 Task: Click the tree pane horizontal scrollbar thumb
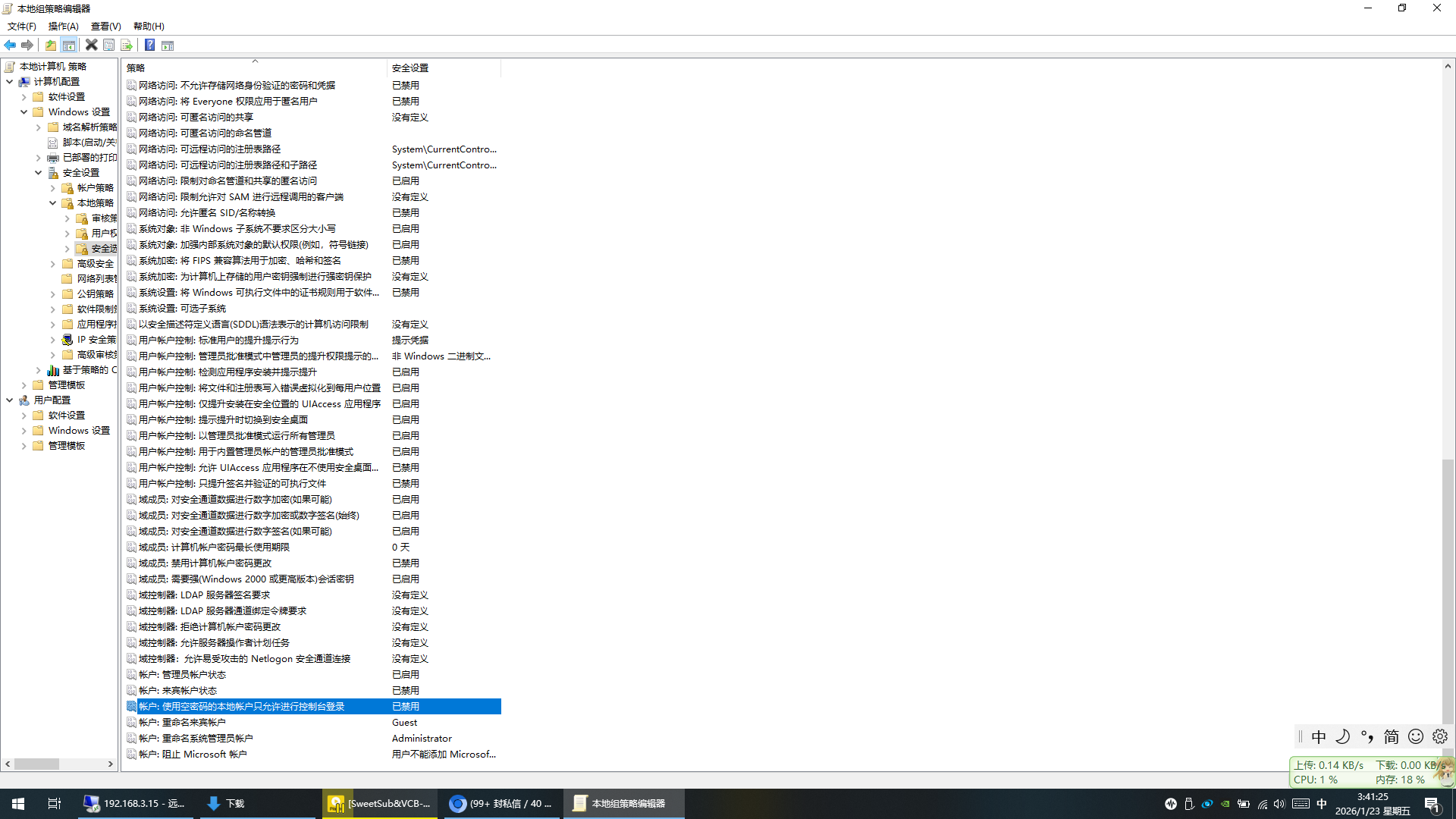(36, 764)
